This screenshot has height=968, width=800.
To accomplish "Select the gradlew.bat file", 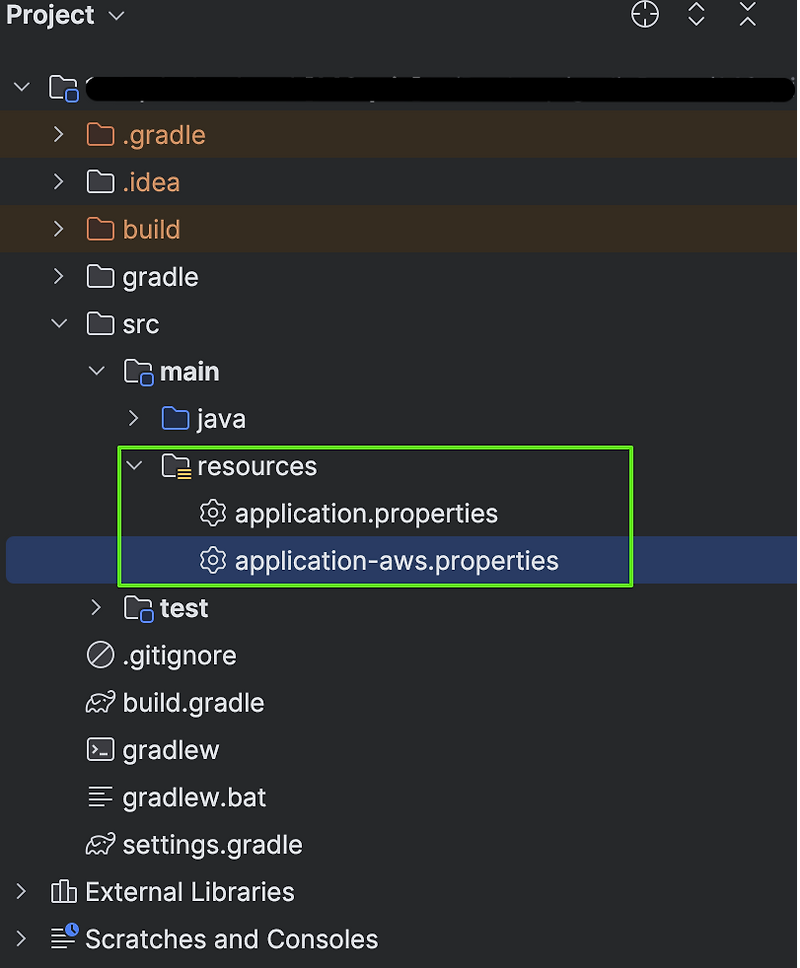I will tap(192, 797).
